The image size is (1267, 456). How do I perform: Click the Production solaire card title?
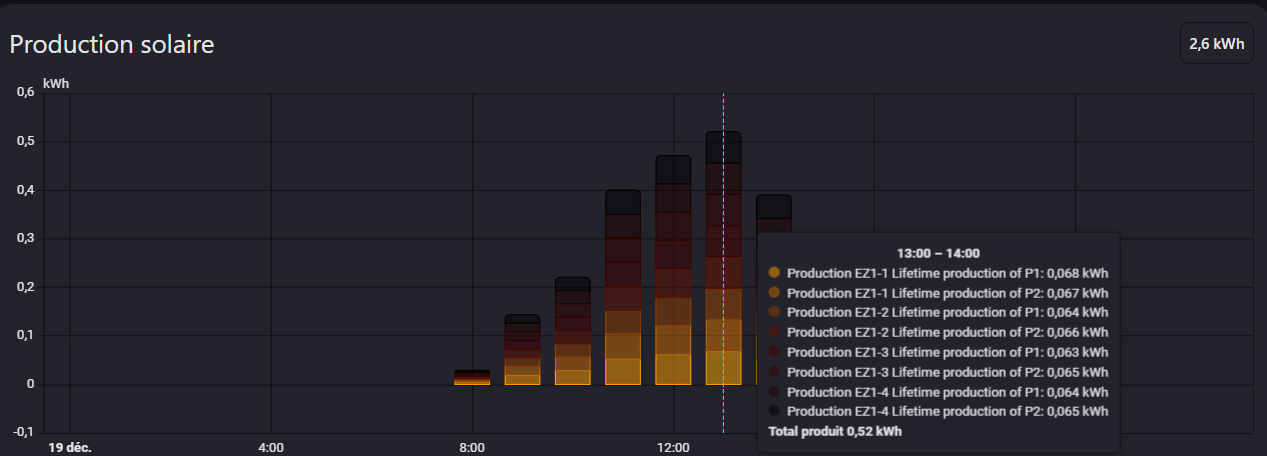pos(111,45)
